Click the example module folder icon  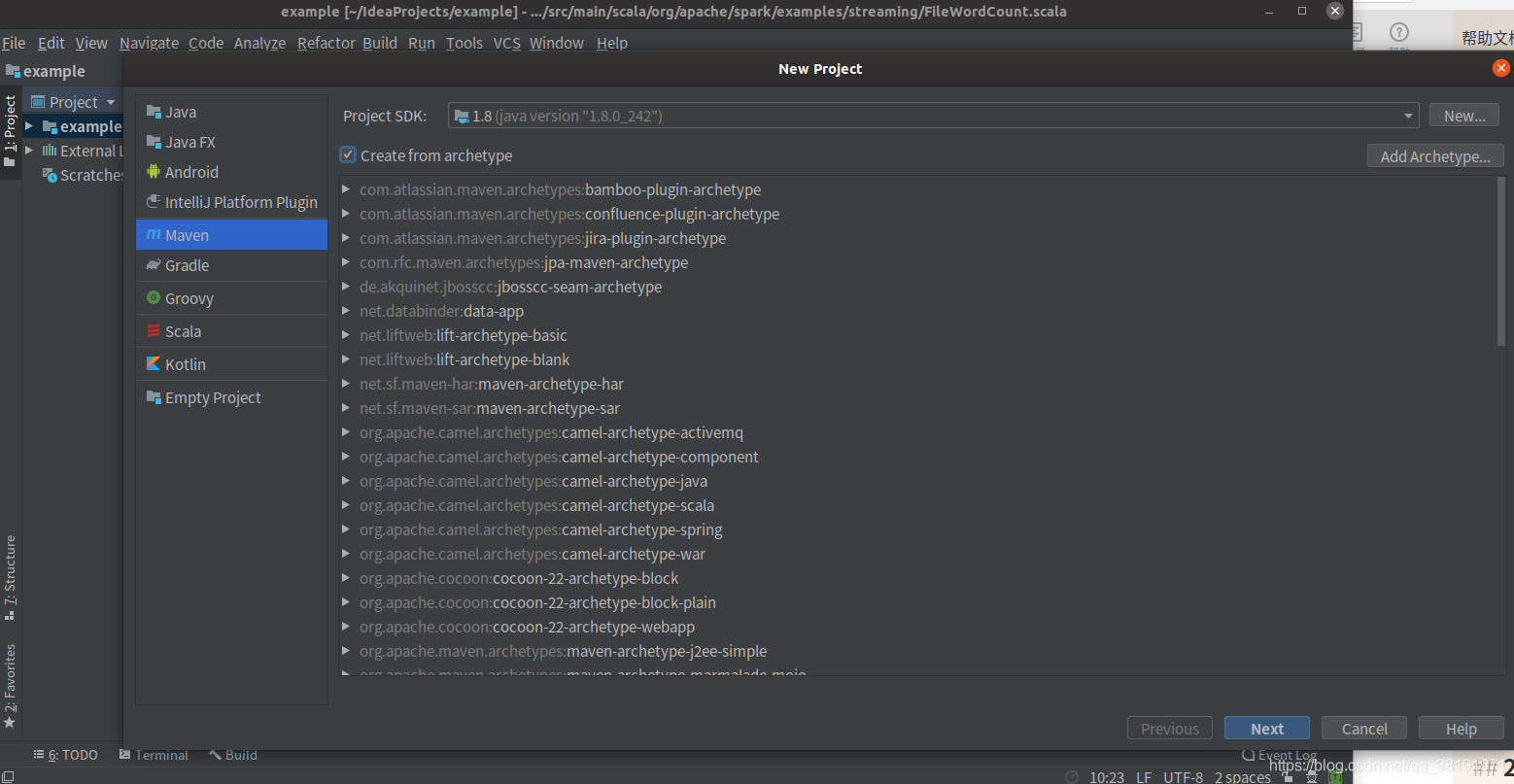point(50,126)
